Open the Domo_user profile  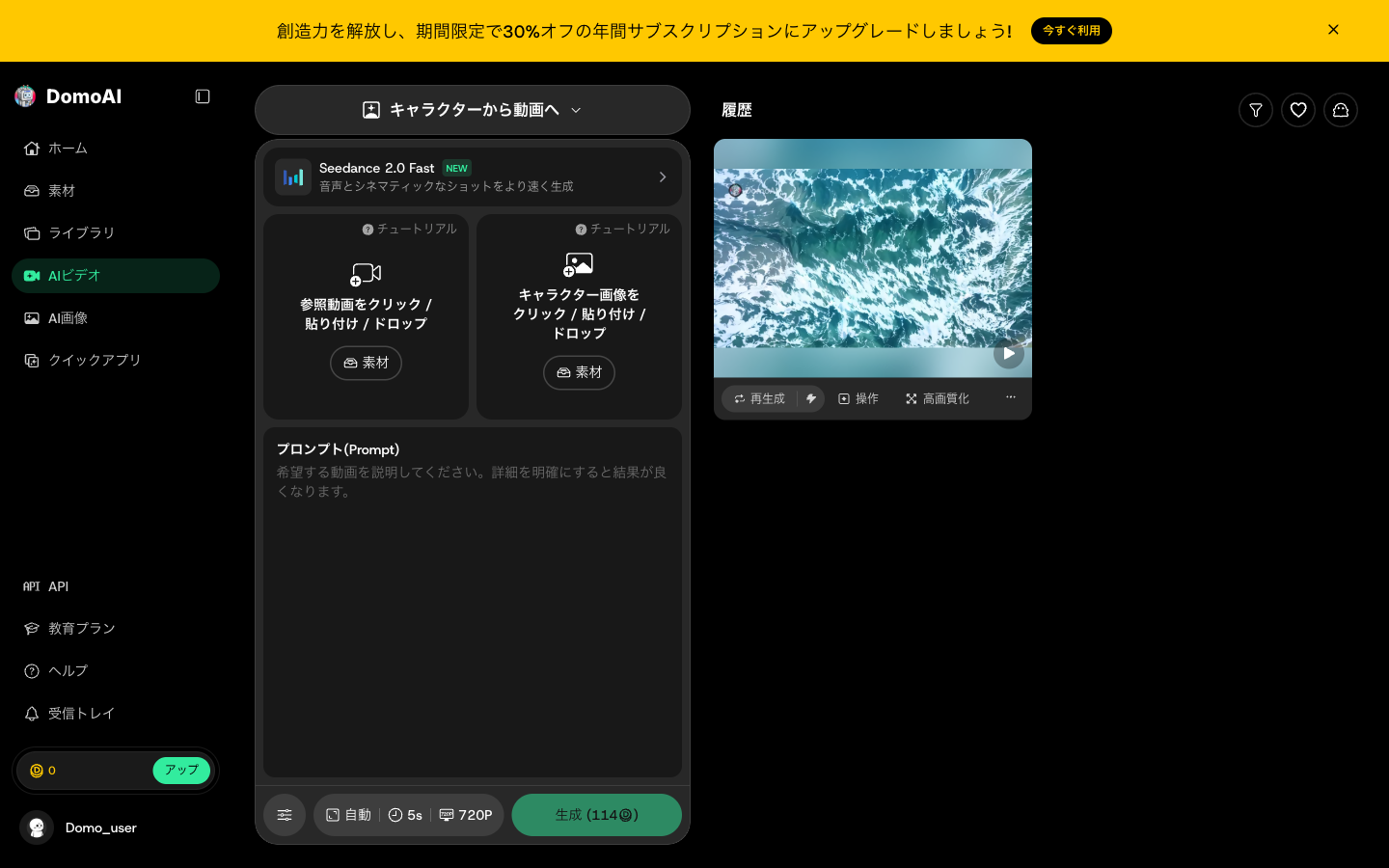coord(79,827)
